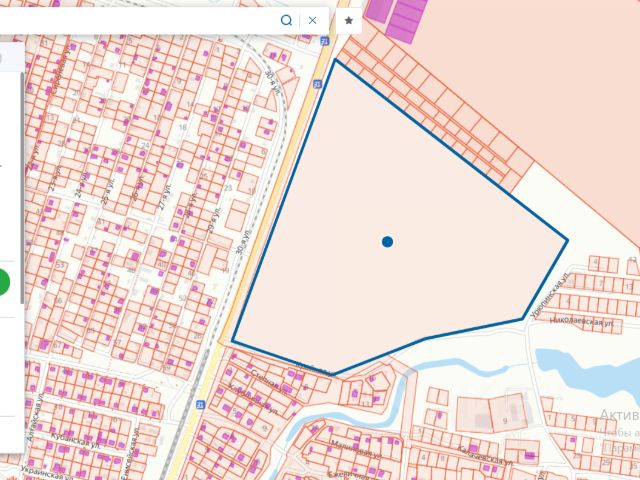Viewport: 640px width, 480px height.
Task: Click the 24-я ул. street label
Action: point(81,184)
